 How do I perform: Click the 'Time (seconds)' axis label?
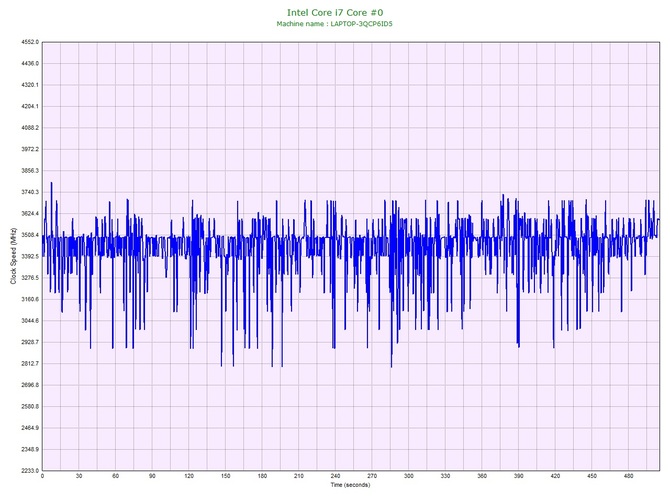pos(350,485)
